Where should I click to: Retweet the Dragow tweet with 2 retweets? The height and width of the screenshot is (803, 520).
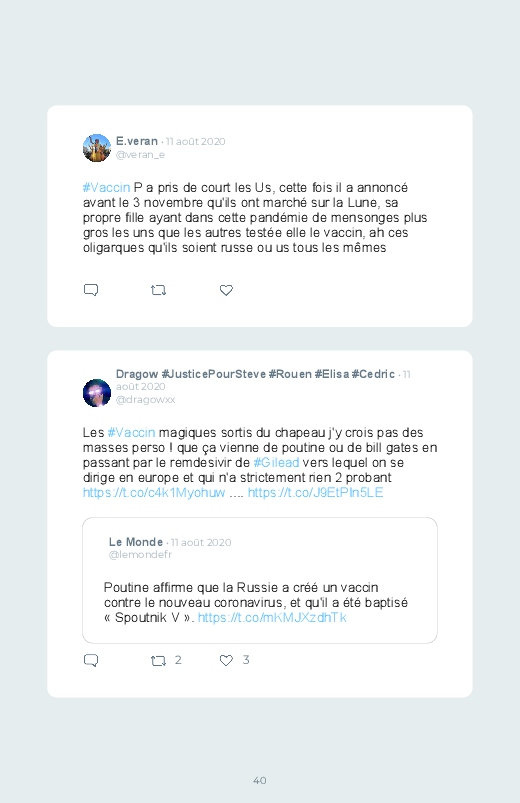pos(158,661)
